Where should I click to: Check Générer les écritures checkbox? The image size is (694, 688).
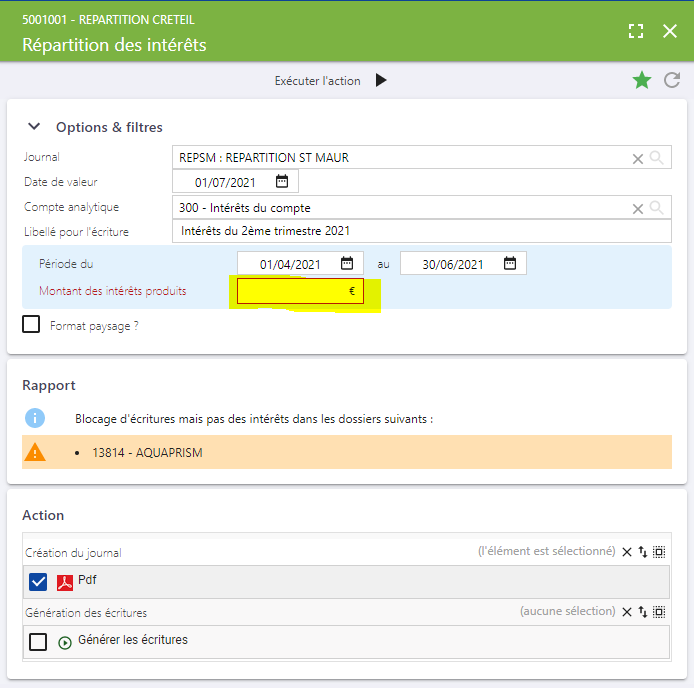38,642
